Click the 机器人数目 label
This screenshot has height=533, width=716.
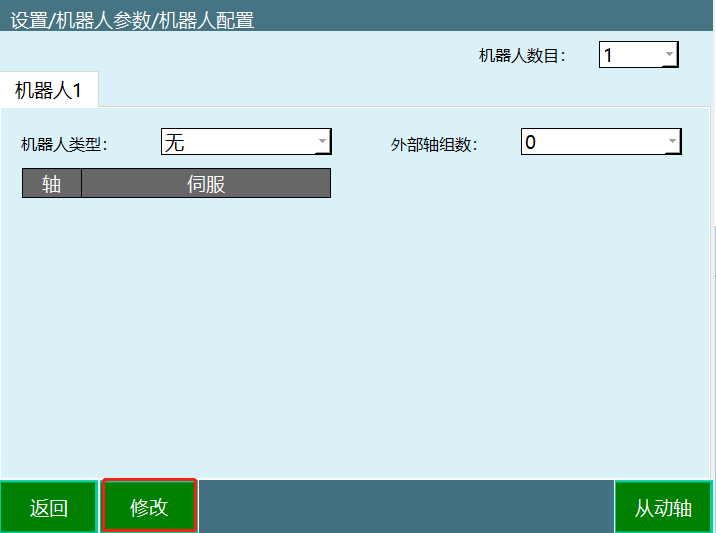pyautogui.click(x=522, y=56)
